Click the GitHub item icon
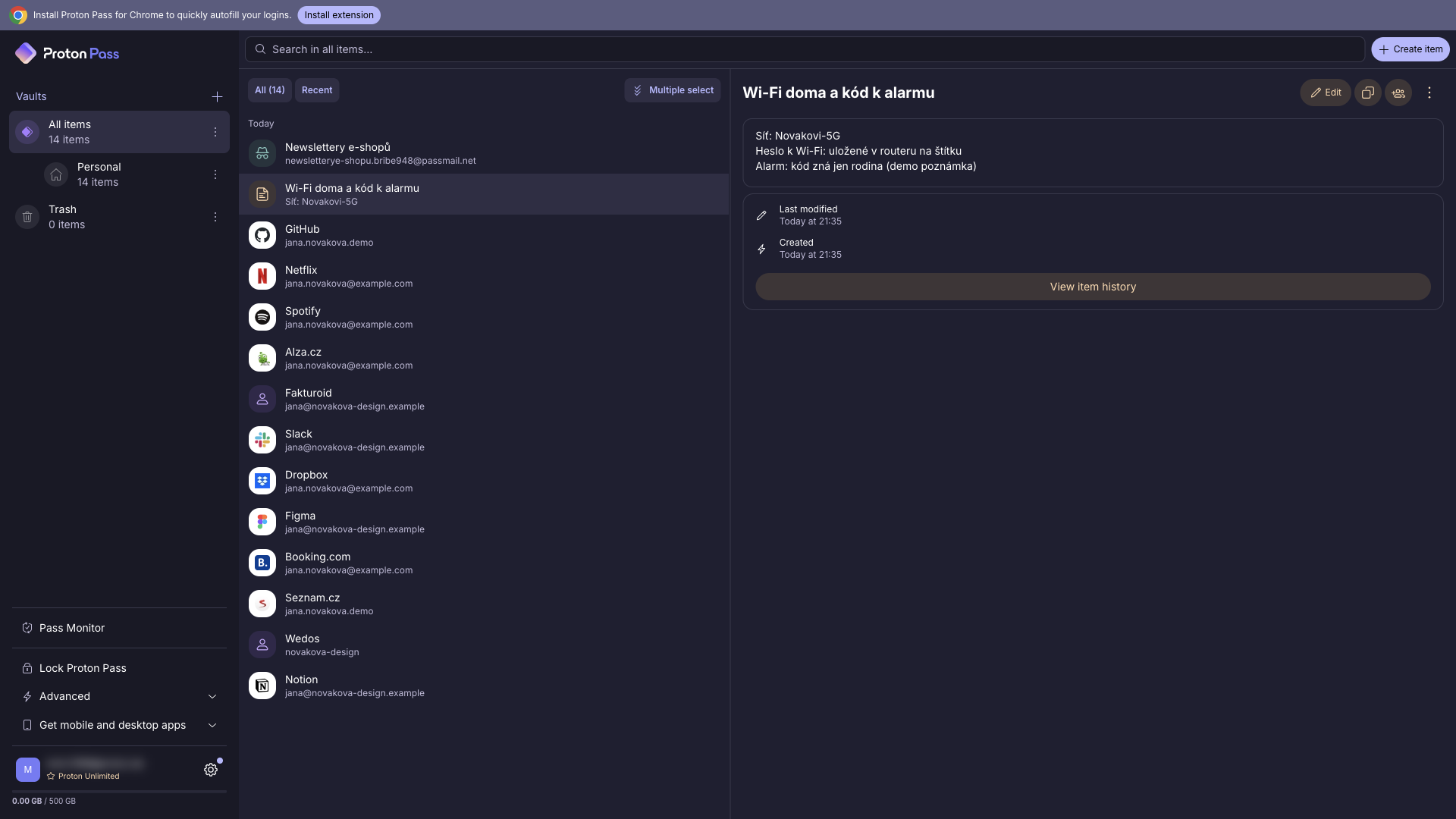 coord(262,235)
